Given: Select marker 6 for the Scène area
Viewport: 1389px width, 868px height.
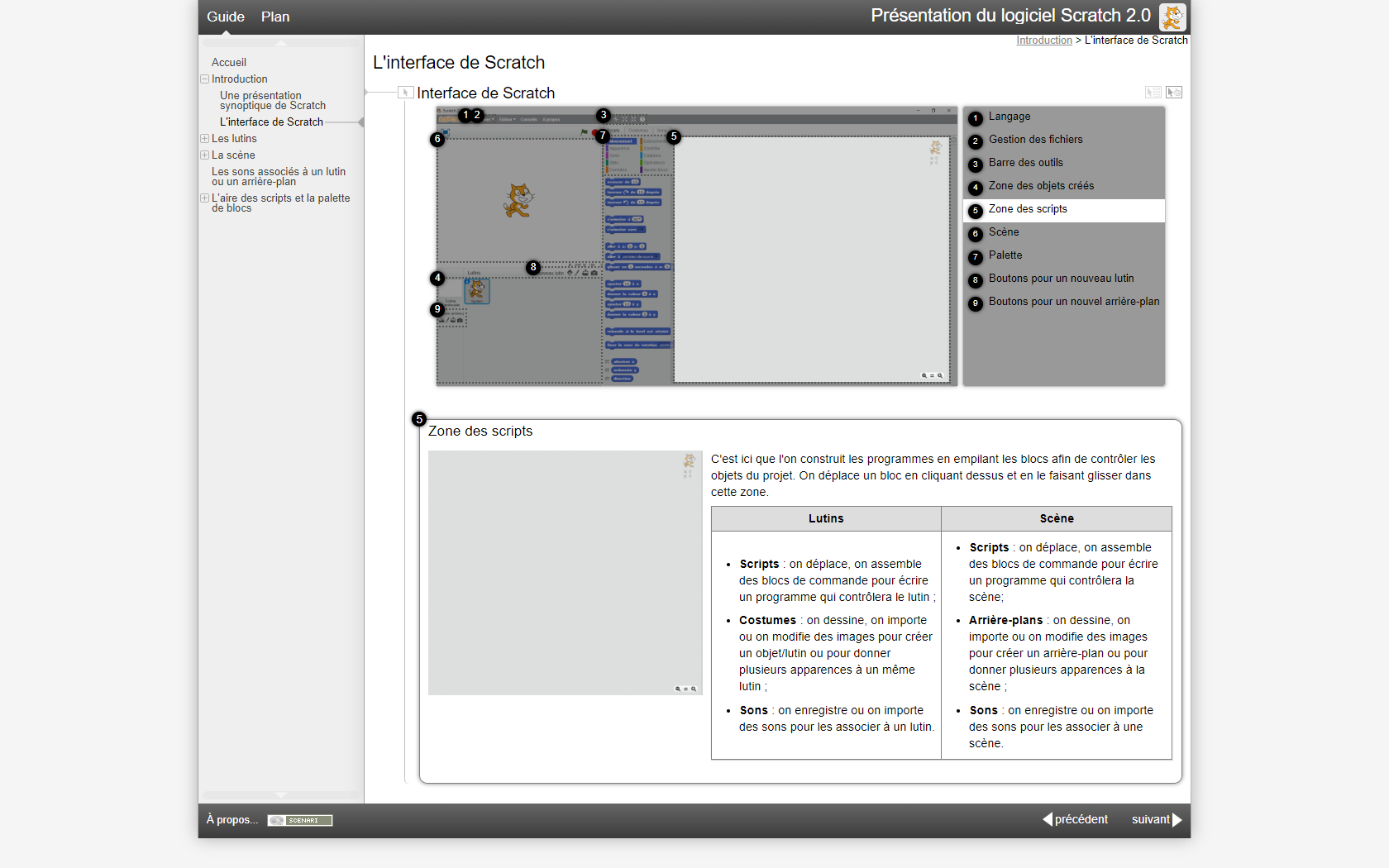Looking at the screenshot, I should [437, 139].
